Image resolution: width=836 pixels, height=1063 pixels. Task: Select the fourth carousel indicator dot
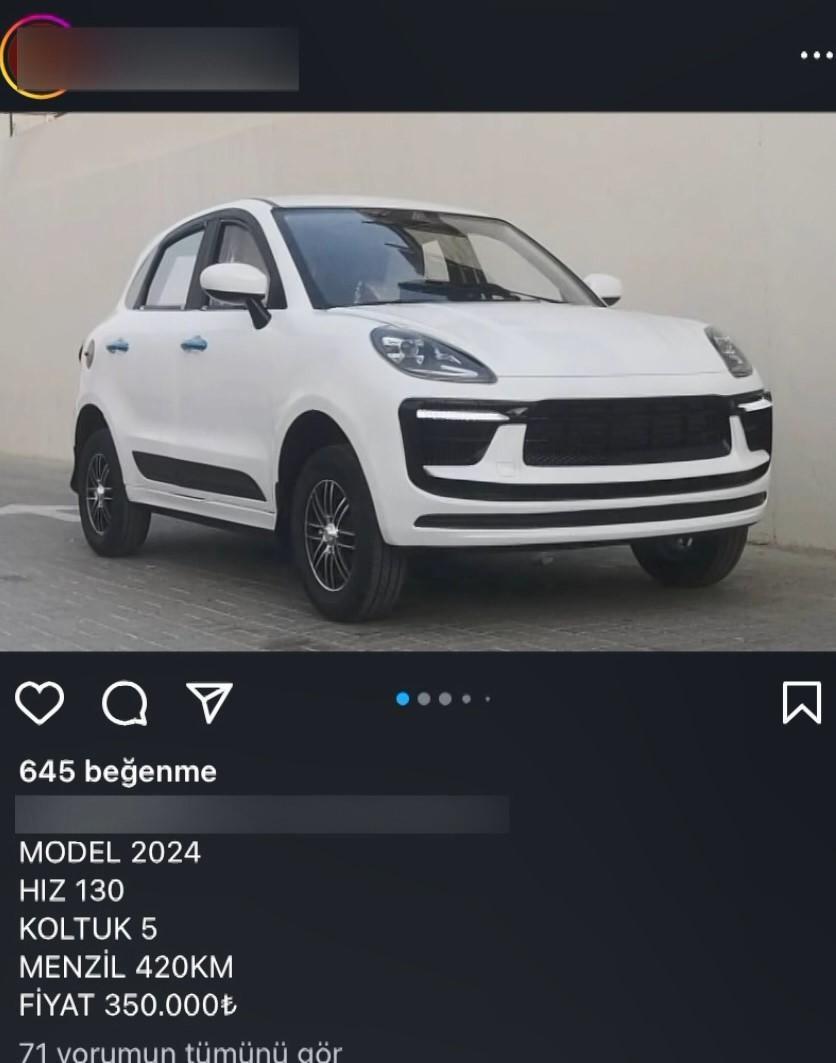466,698
